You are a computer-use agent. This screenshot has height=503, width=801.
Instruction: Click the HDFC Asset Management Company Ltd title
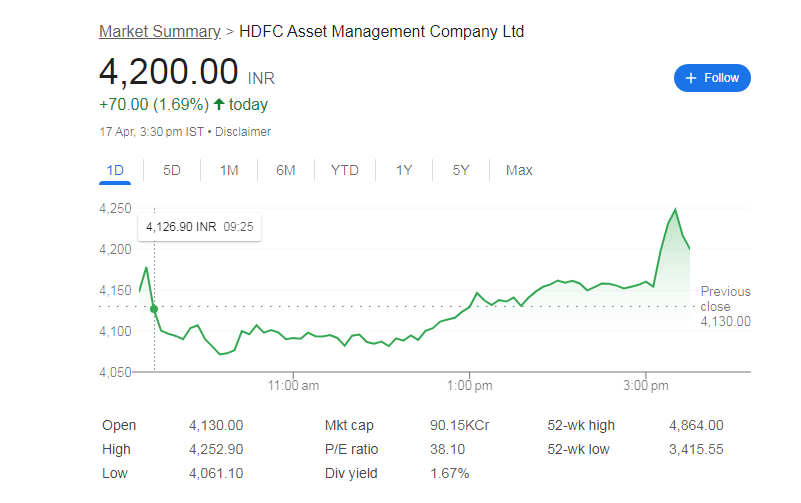382,32
